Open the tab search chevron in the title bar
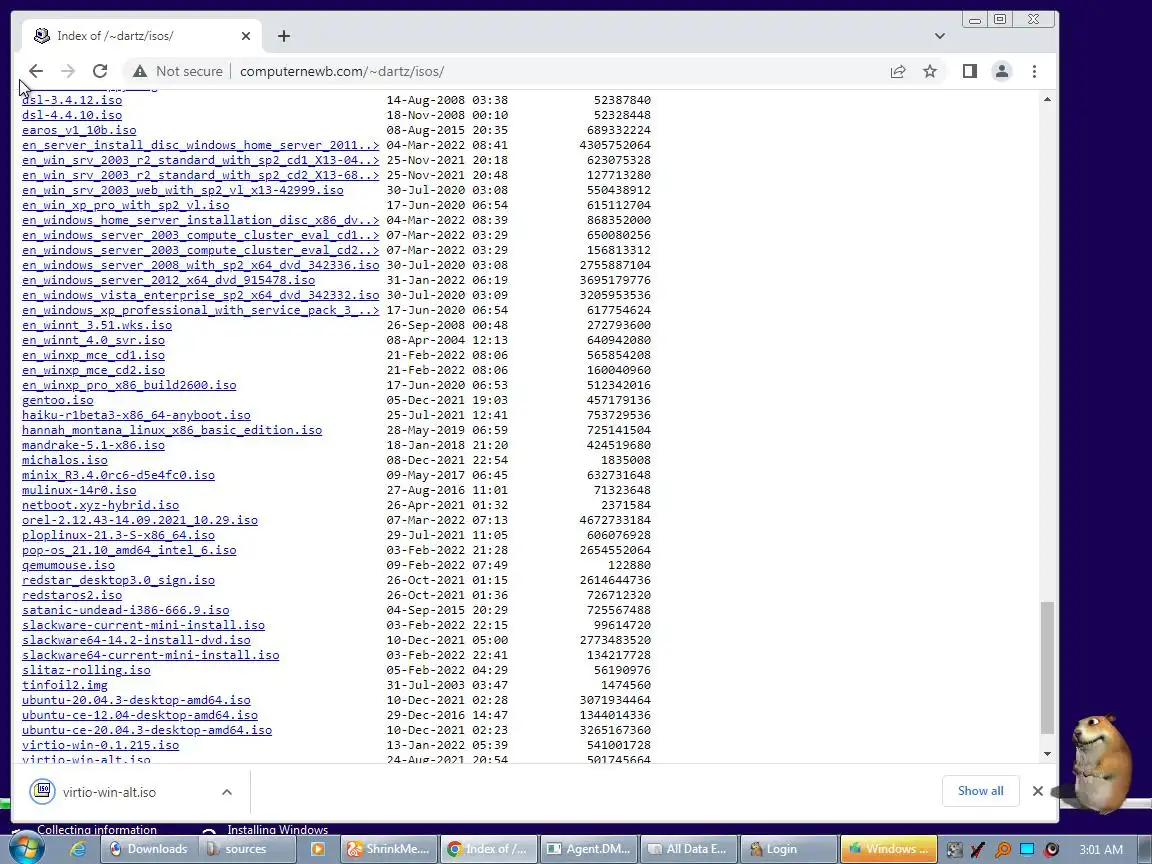 (940, 36)
